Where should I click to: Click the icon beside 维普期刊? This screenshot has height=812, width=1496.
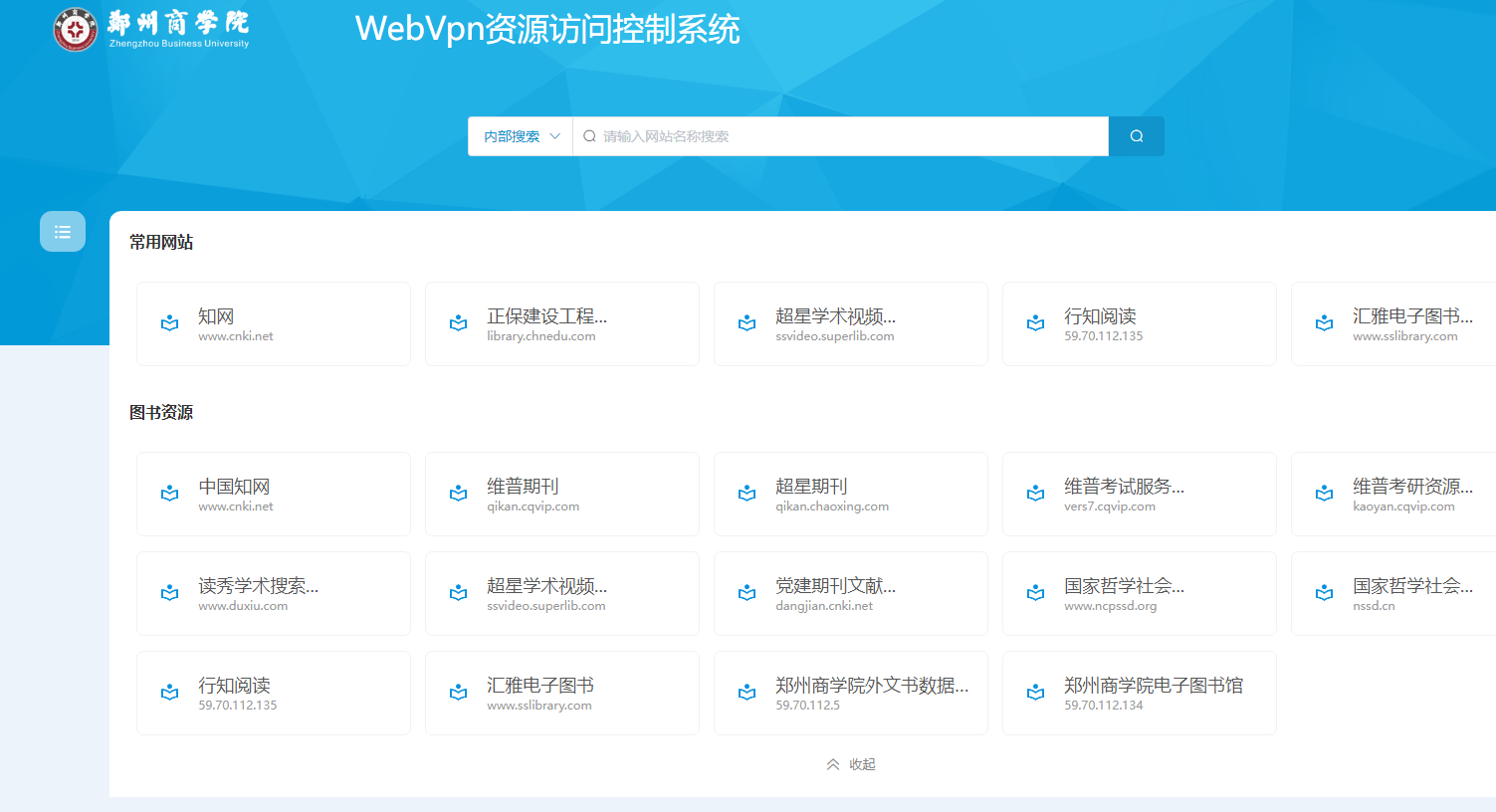point(459,494)
